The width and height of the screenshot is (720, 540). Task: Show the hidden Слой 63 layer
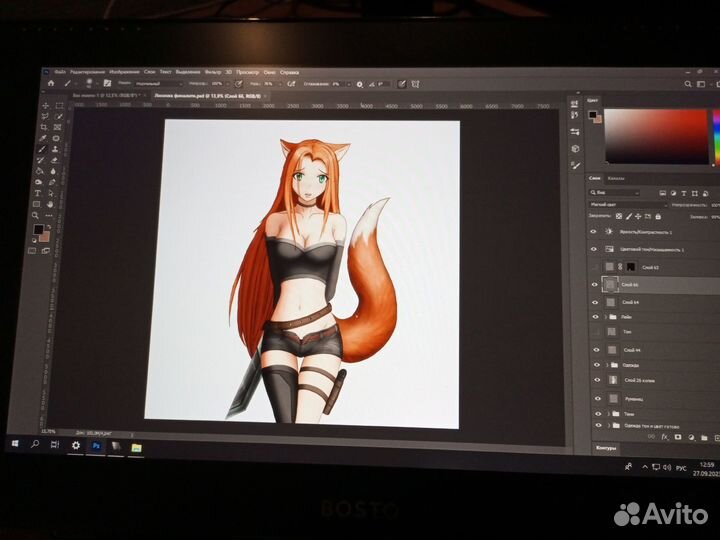pyautogui.click(x=594, y=266)
